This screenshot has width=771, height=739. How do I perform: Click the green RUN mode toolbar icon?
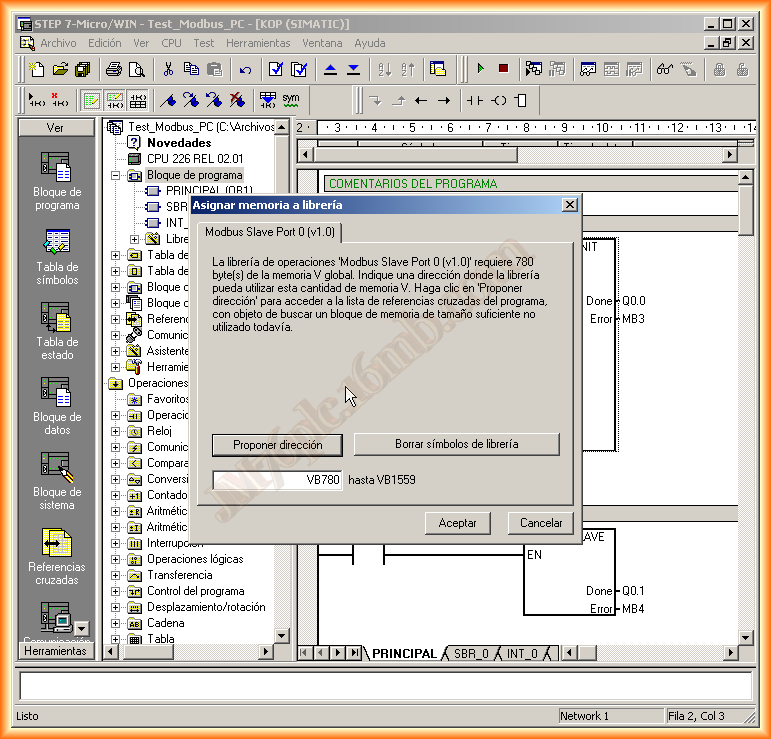click(481, 69)
